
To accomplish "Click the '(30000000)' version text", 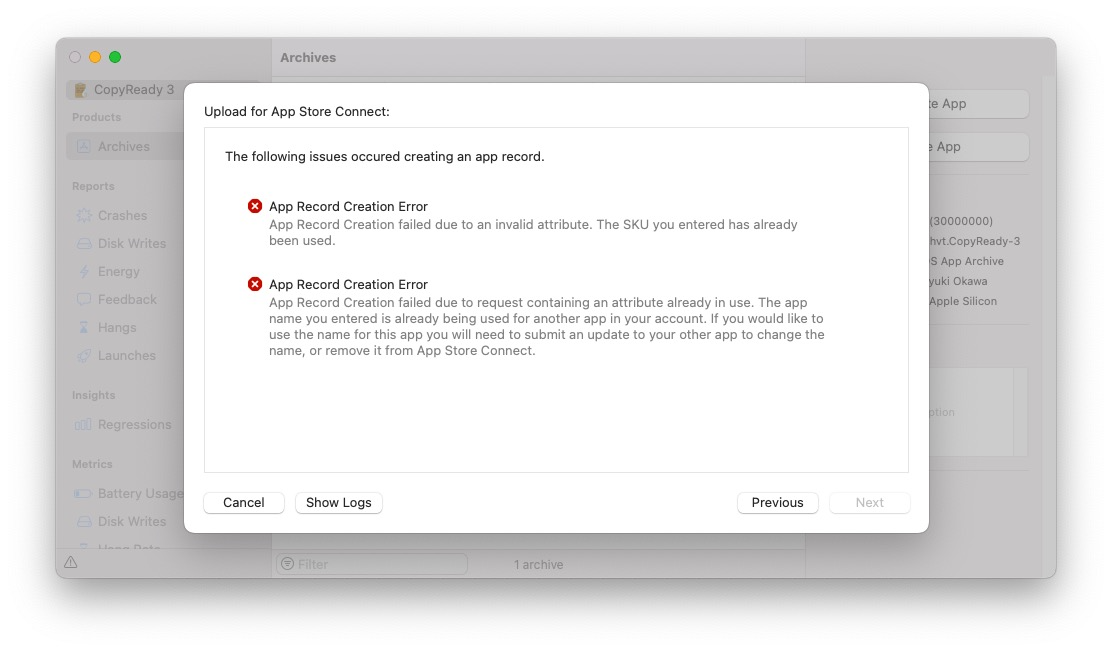I will [x=961, y=221].
